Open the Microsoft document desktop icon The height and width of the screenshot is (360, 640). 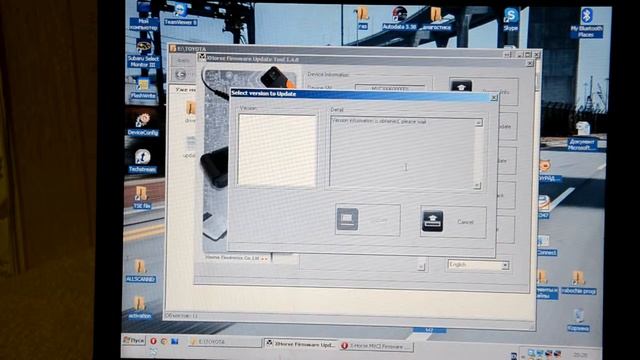582,137
